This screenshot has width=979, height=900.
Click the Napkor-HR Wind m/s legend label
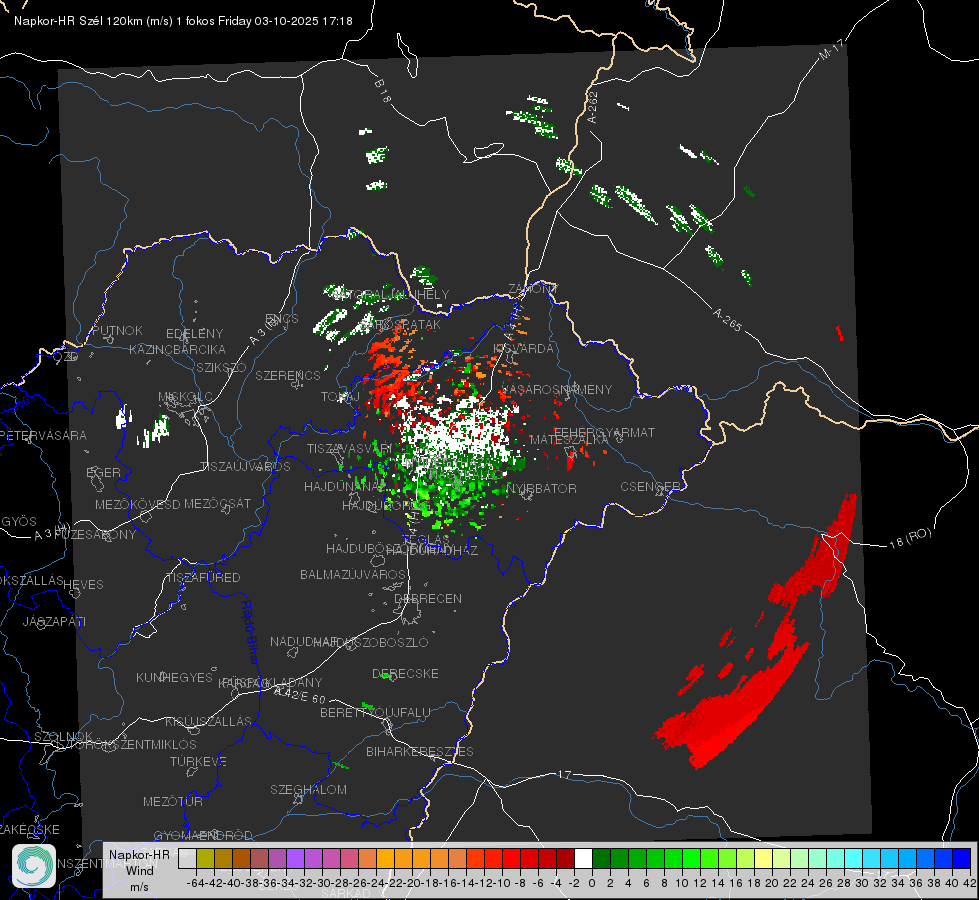[139, 870]
